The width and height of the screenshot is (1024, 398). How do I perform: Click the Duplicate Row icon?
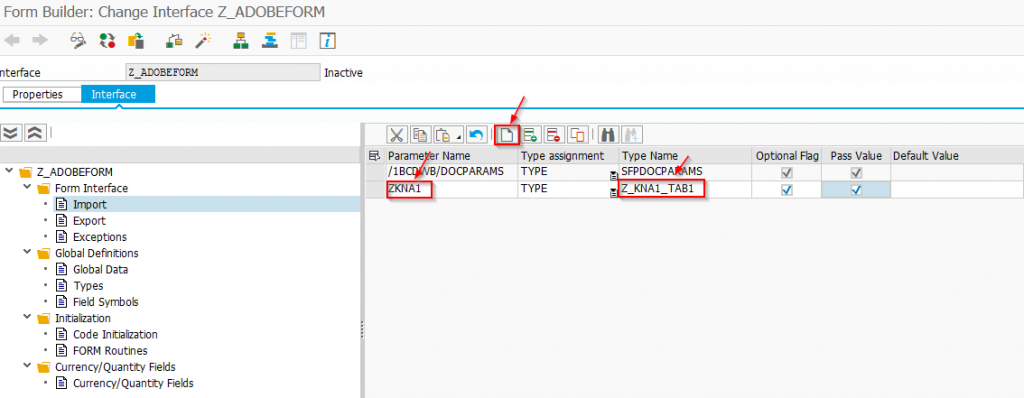[577, 135]
